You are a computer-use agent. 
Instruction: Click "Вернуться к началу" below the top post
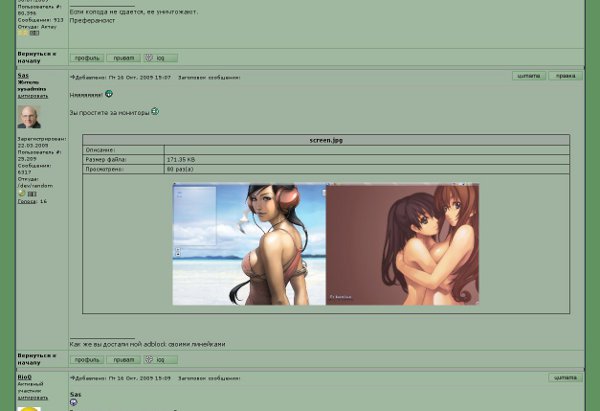point(37,57)
